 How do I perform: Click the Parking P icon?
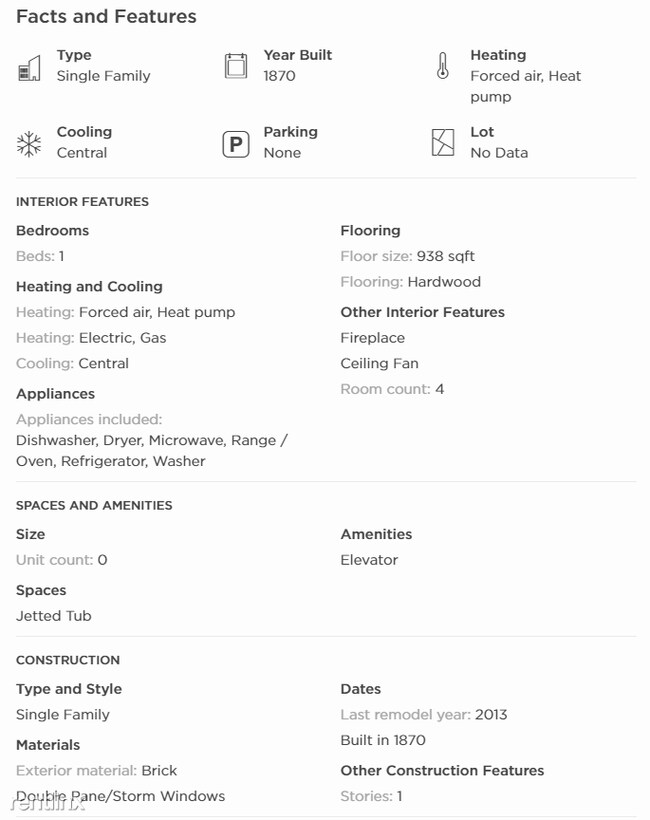pos(236,144)
